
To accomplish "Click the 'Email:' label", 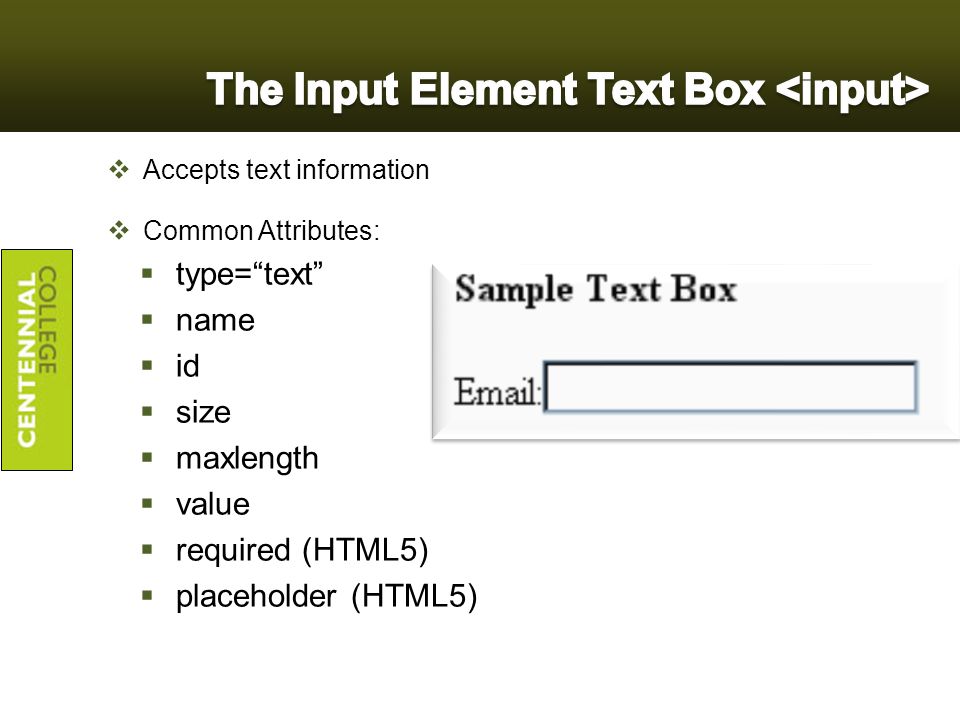I will pyautogui.click(x=497, y=392).
